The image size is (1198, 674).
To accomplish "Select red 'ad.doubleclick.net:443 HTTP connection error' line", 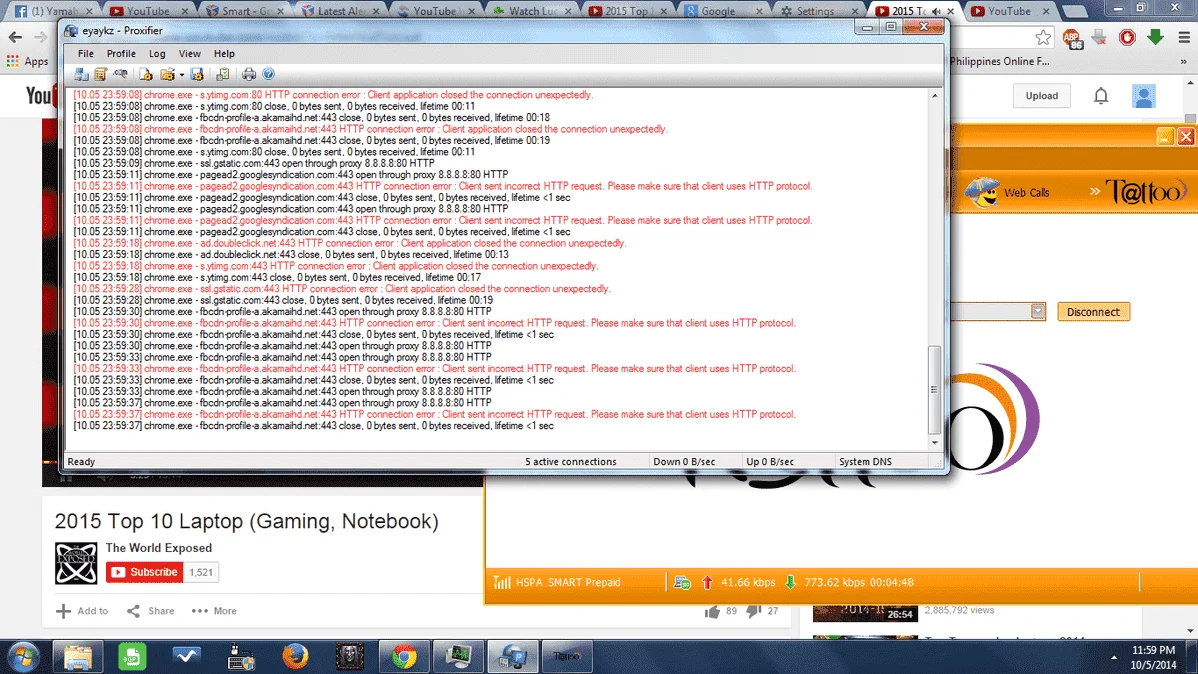I will (x=349, y=243).
